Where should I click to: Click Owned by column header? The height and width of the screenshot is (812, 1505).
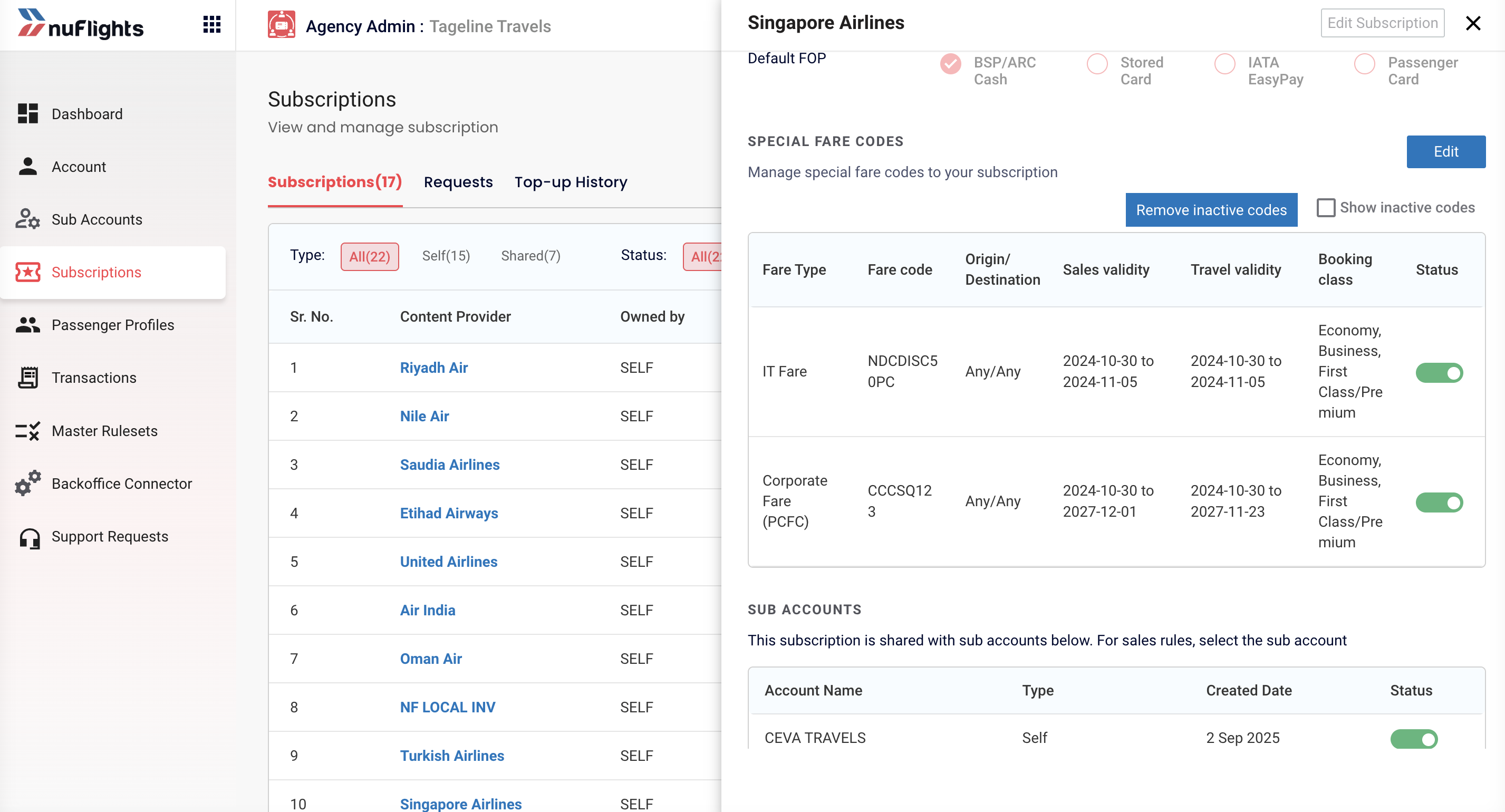point(652,316)
